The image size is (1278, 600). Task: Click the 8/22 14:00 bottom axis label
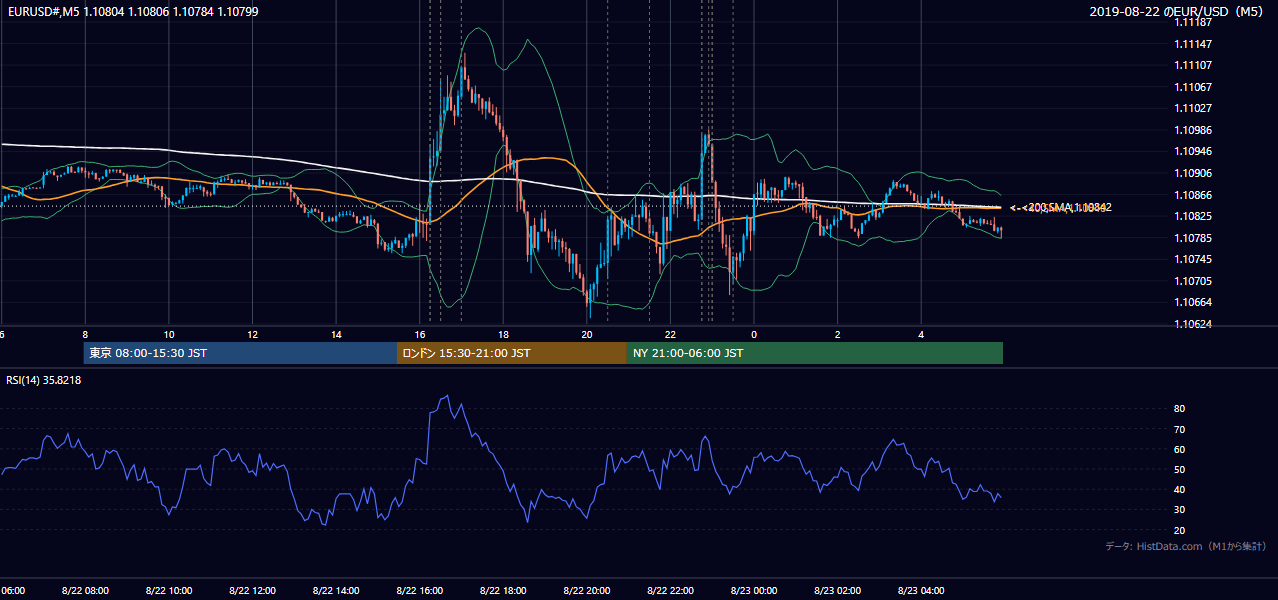click(336, 590)
